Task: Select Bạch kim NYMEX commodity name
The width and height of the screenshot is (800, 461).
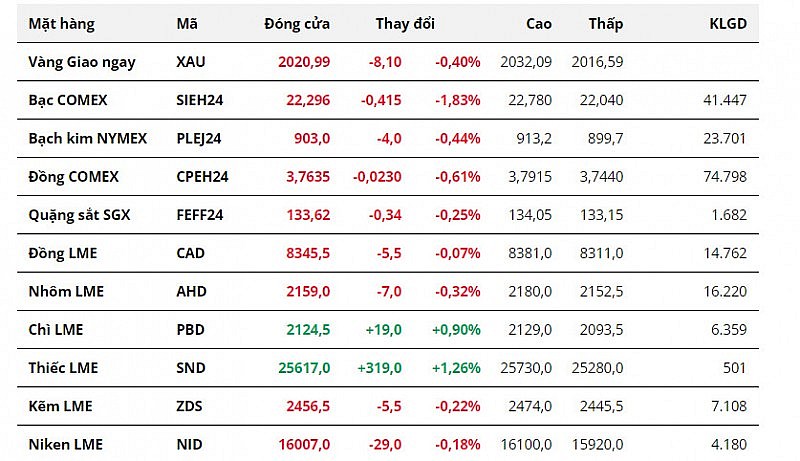Action: click(87, 138)
